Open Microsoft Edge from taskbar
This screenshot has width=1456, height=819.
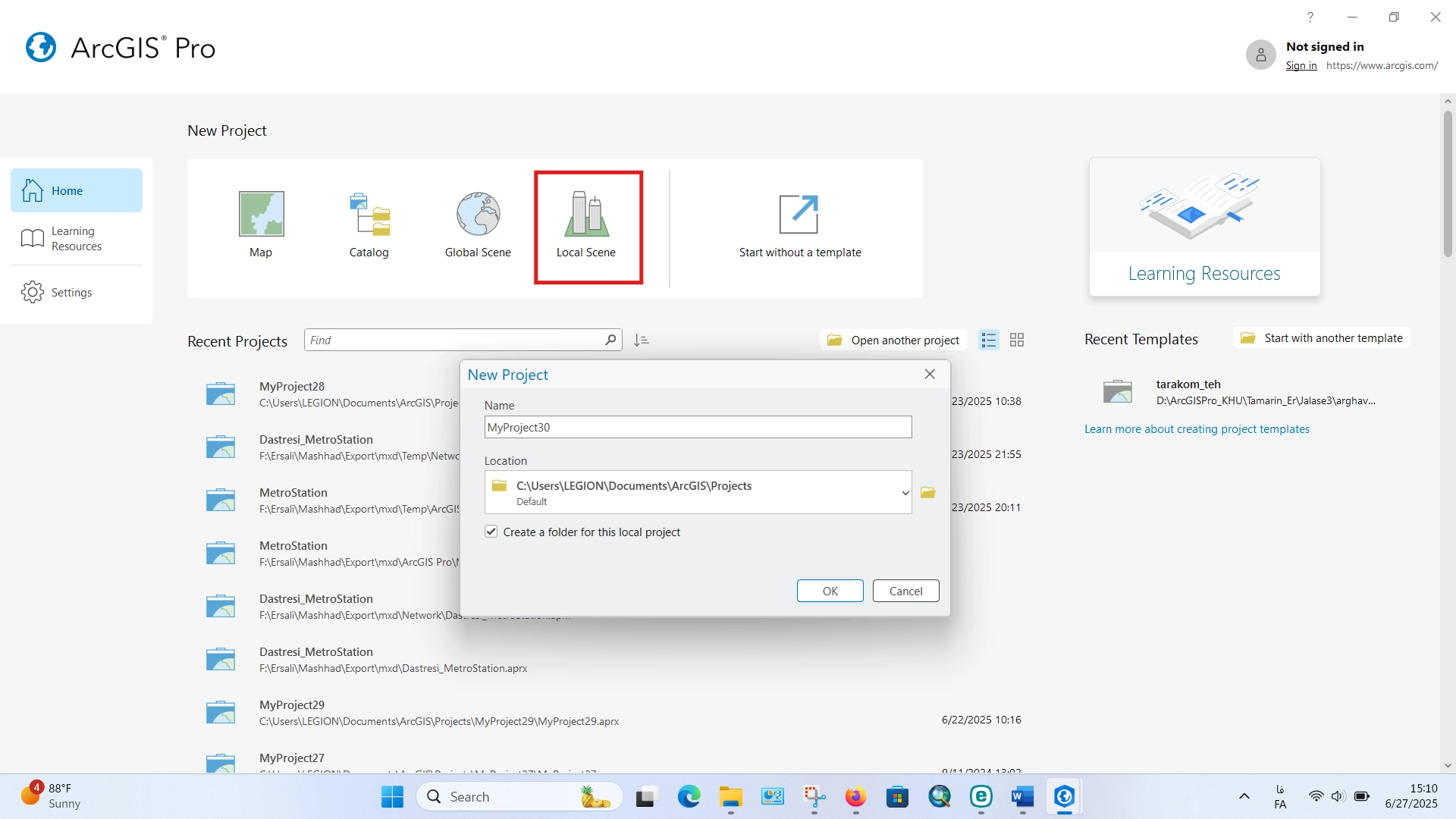click(x=689, y=797)
